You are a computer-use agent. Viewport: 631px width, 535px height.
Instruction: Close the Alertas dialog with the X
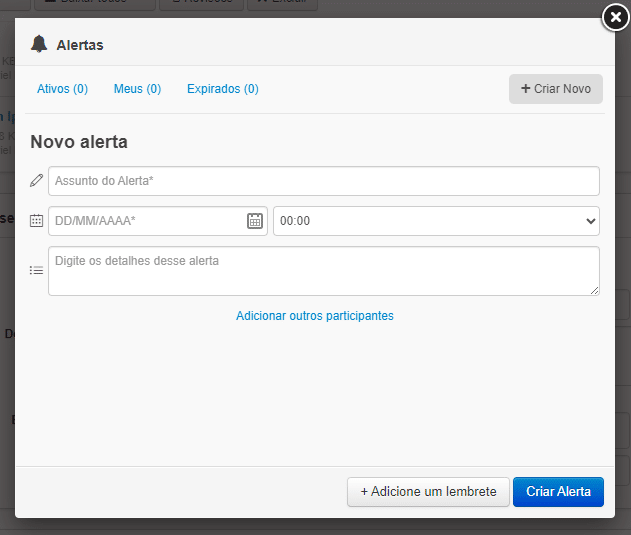pos(616,17)
